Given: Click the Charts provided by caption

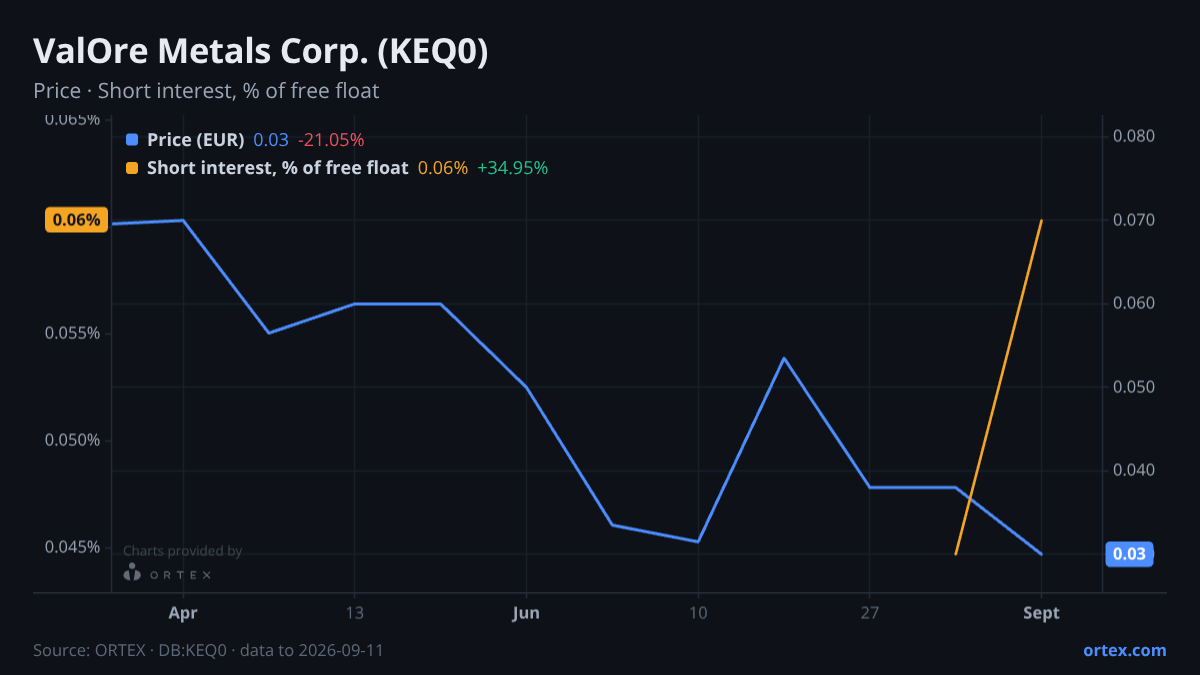Looking at the screenshot, I should point(183,551).
